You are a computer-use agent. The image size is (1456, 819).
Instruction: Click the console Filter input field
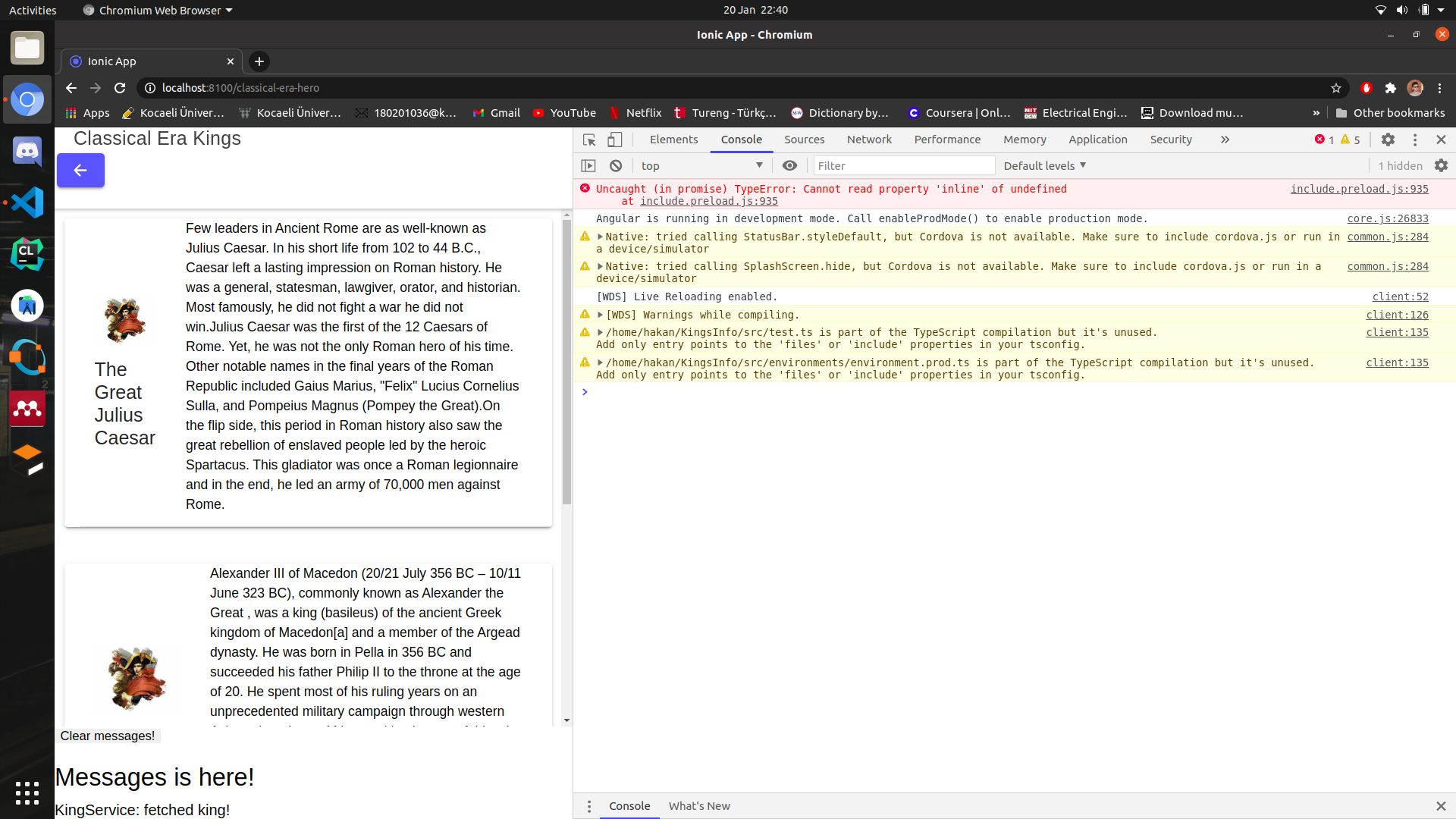pos(902,165)
